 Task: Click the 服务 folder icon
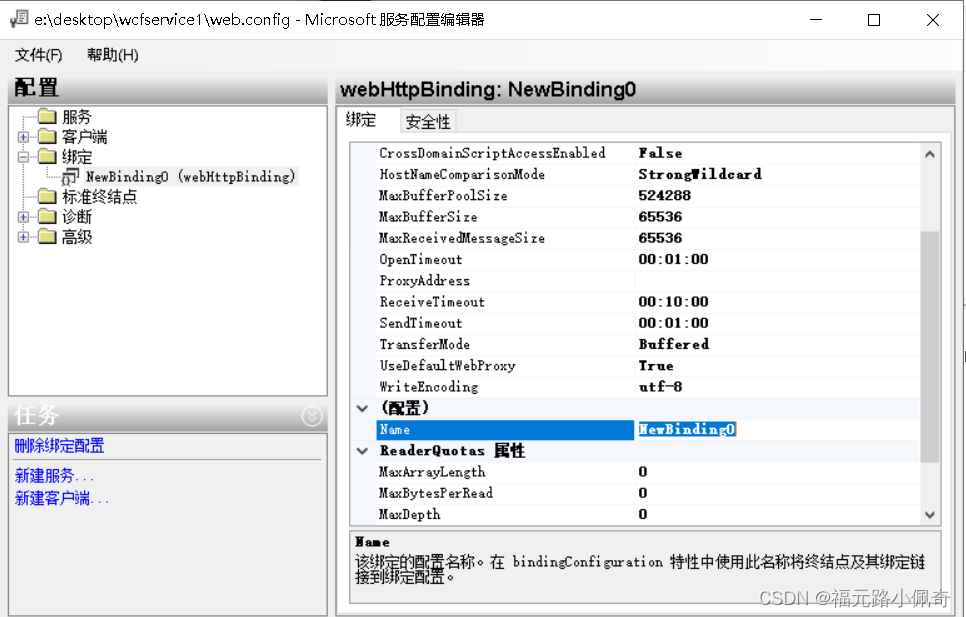coord(47,116)
